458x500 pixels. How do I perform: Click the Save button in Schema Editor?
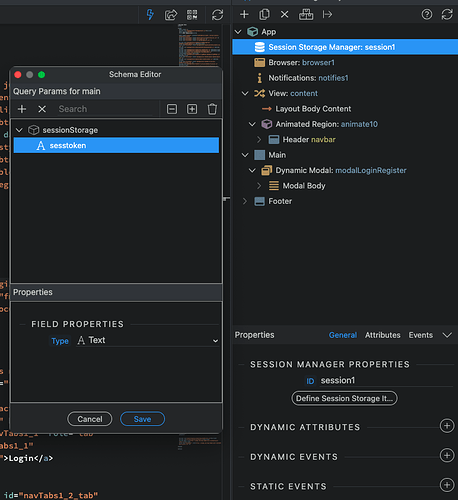point(142,419)
